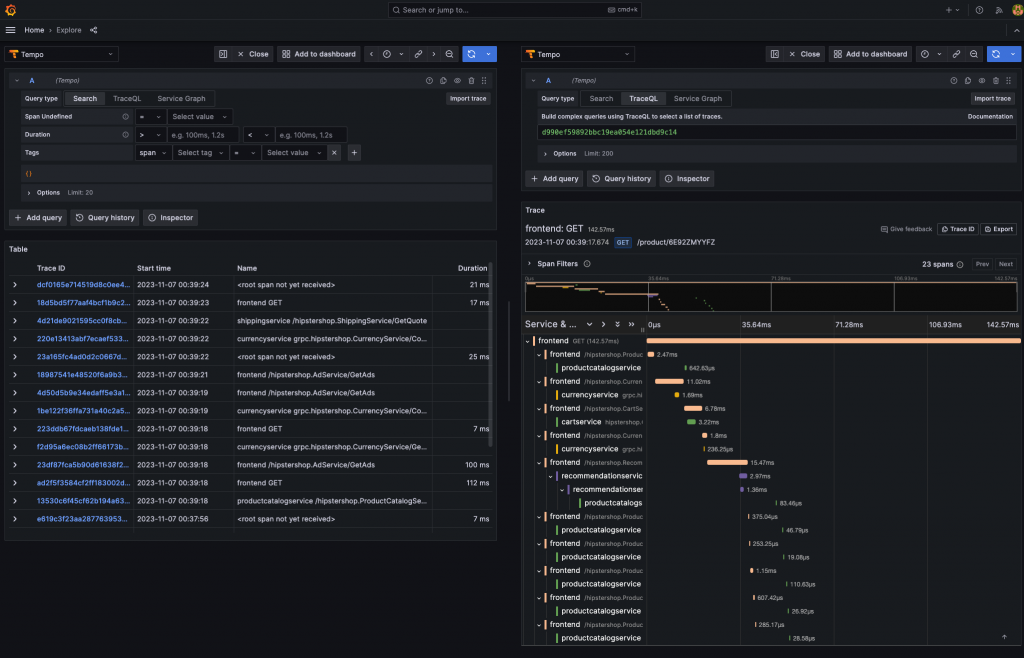This screenshot has width=1024, height=658.
Task: Select Search query type tab in right pane
Action: click(601, 99)
